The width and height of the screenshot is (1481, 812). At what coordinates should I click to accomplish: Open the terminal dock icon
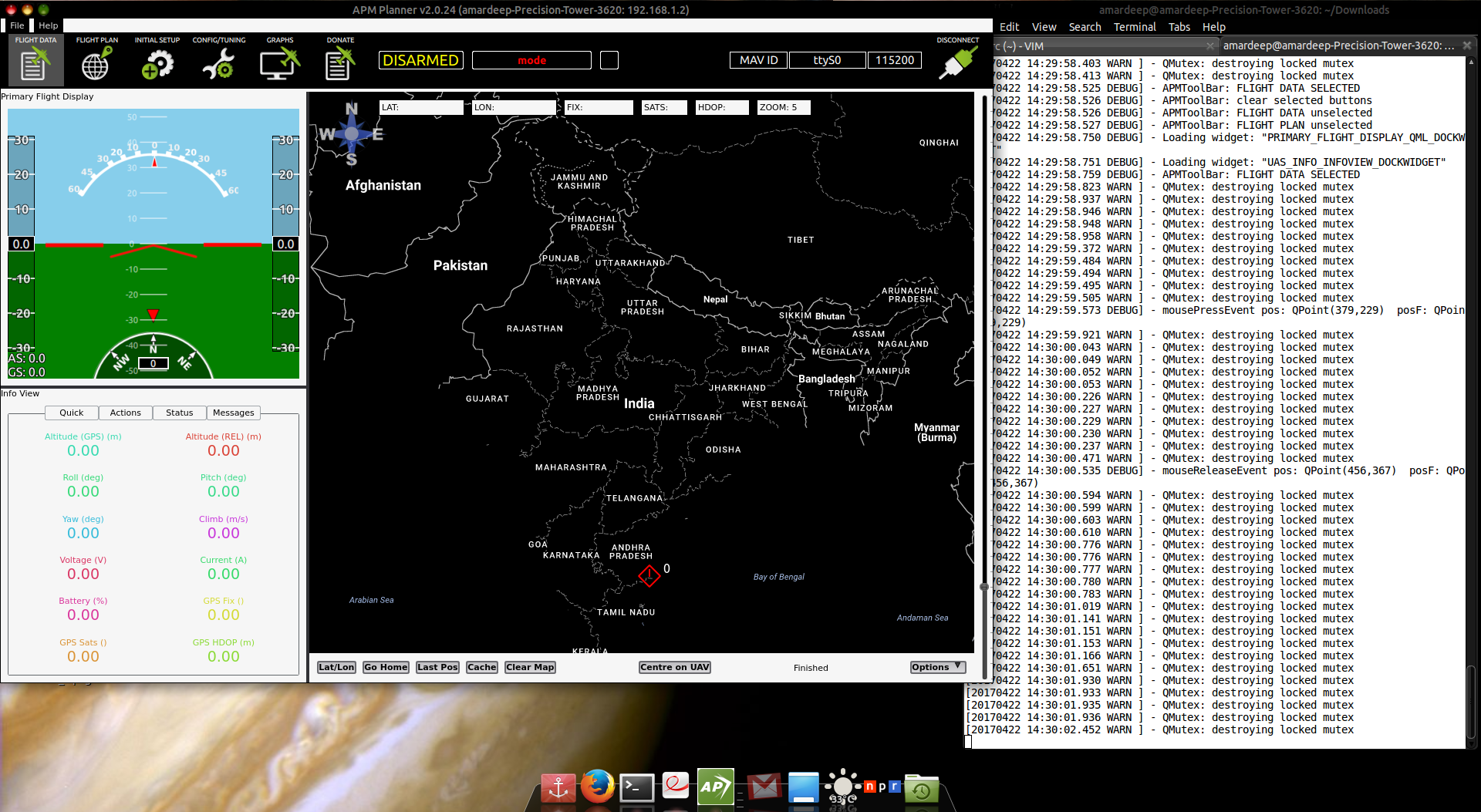click(637, 787)
